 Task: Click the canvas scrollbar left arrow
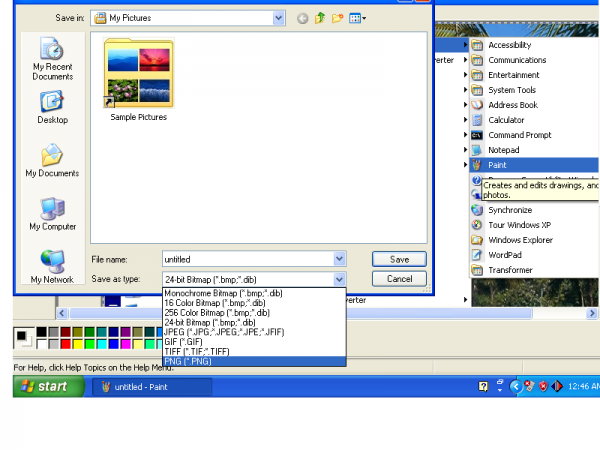(x=62, y=313)
